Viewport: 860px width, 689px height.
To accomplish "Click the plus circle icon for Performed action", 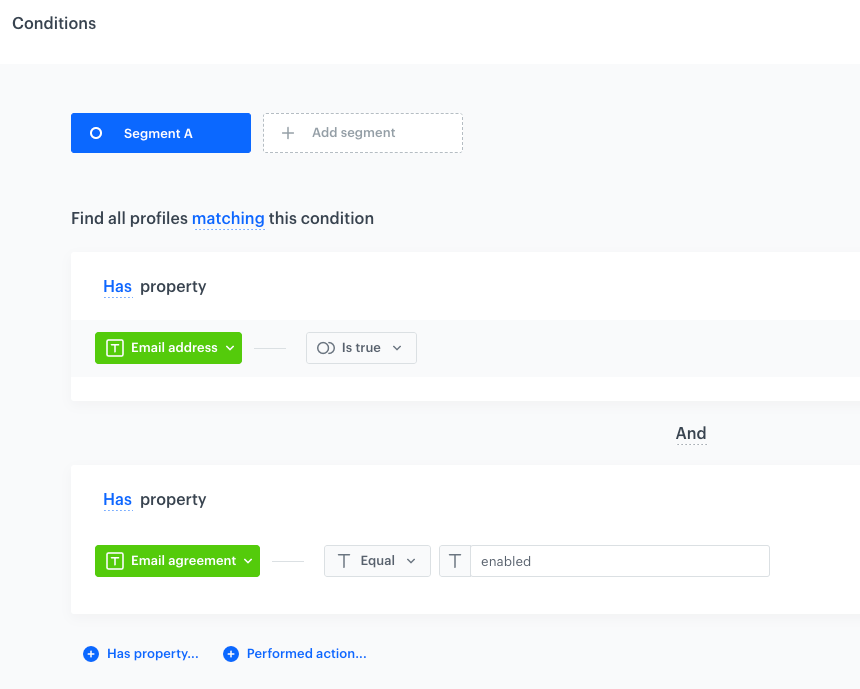I will [231, 654].
